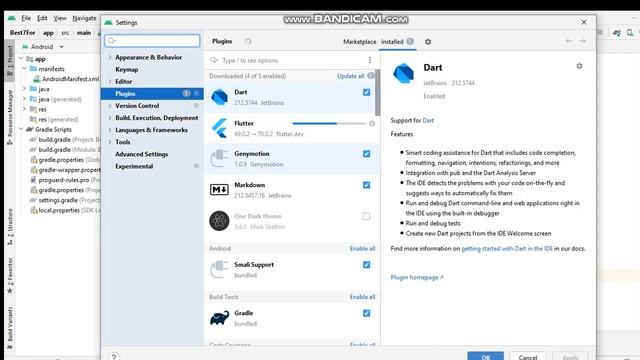Collapse the app module in project tree
Image resolution: width=640 pixels, height=360 pixels.
[21, 59]
